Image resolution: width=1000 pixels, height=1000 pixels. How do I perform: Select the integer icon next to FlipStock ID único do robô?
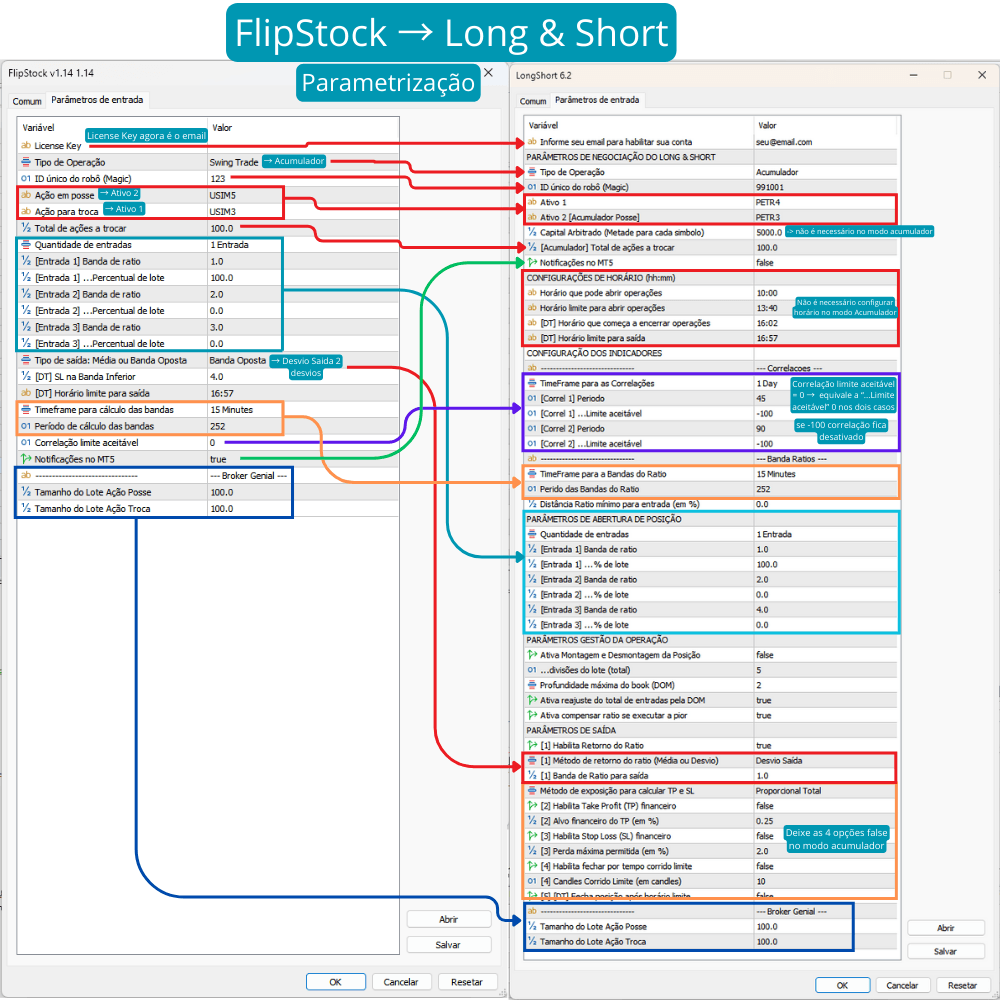[x=26, y=179]
